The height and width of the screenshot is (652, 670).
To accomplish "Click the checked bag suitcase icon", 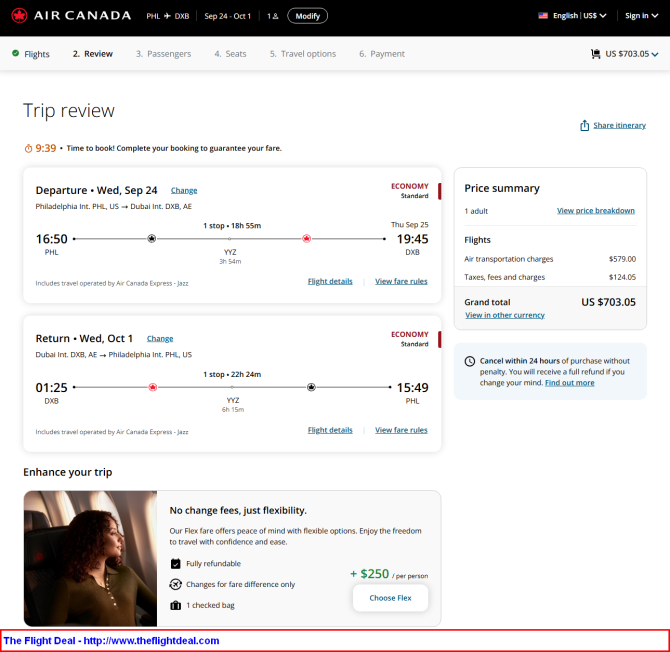I will pyautogui.click(x=176, y=605).
